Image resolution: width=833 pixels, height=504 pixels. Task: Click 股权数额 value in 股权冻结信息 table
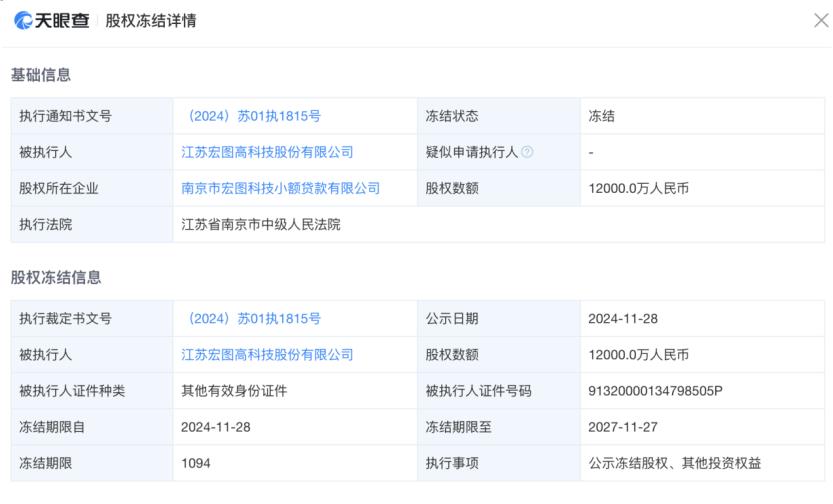[638, 355]
